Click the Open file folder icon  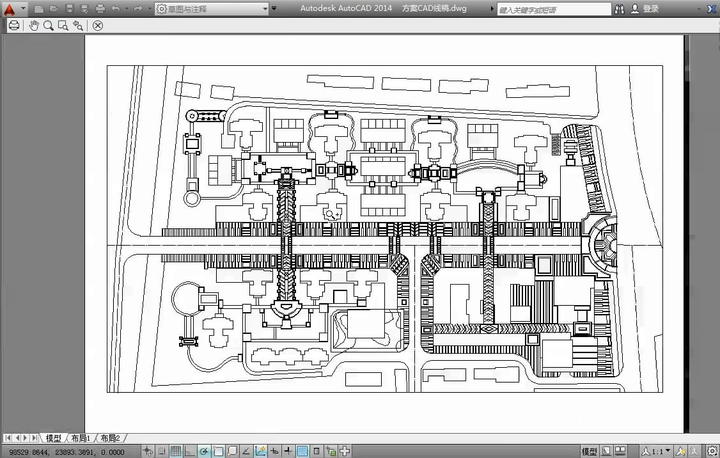pyautogui.click(x=54, y=9)
